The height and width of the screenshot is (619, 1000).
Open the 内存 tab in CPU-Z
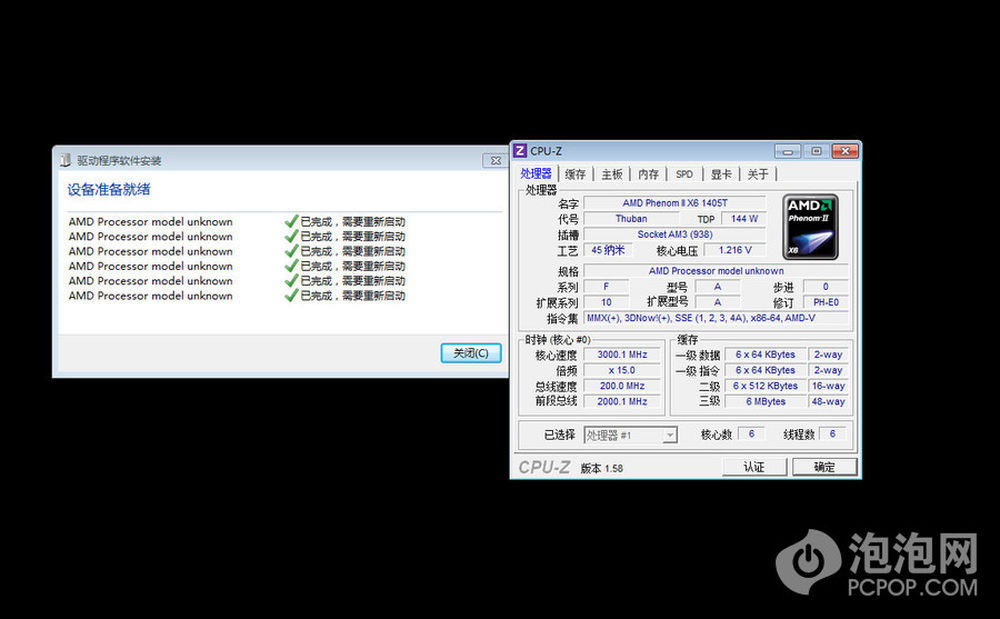[648, 174]
